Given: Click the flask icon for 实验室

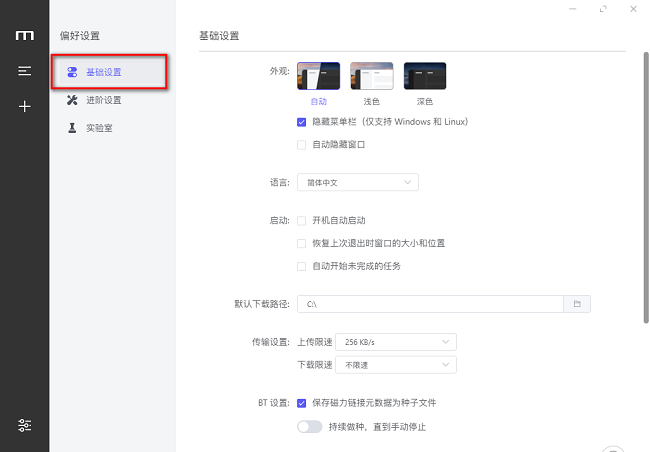Looking at the screenshot, I should click(x=72, y=128).
